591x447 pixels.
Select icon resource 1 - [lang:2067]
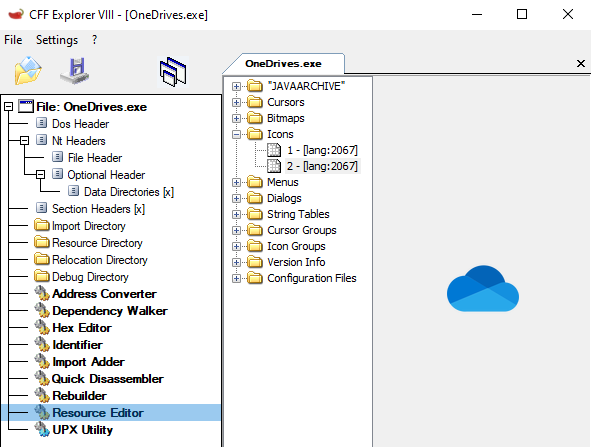tap(322, 150)
